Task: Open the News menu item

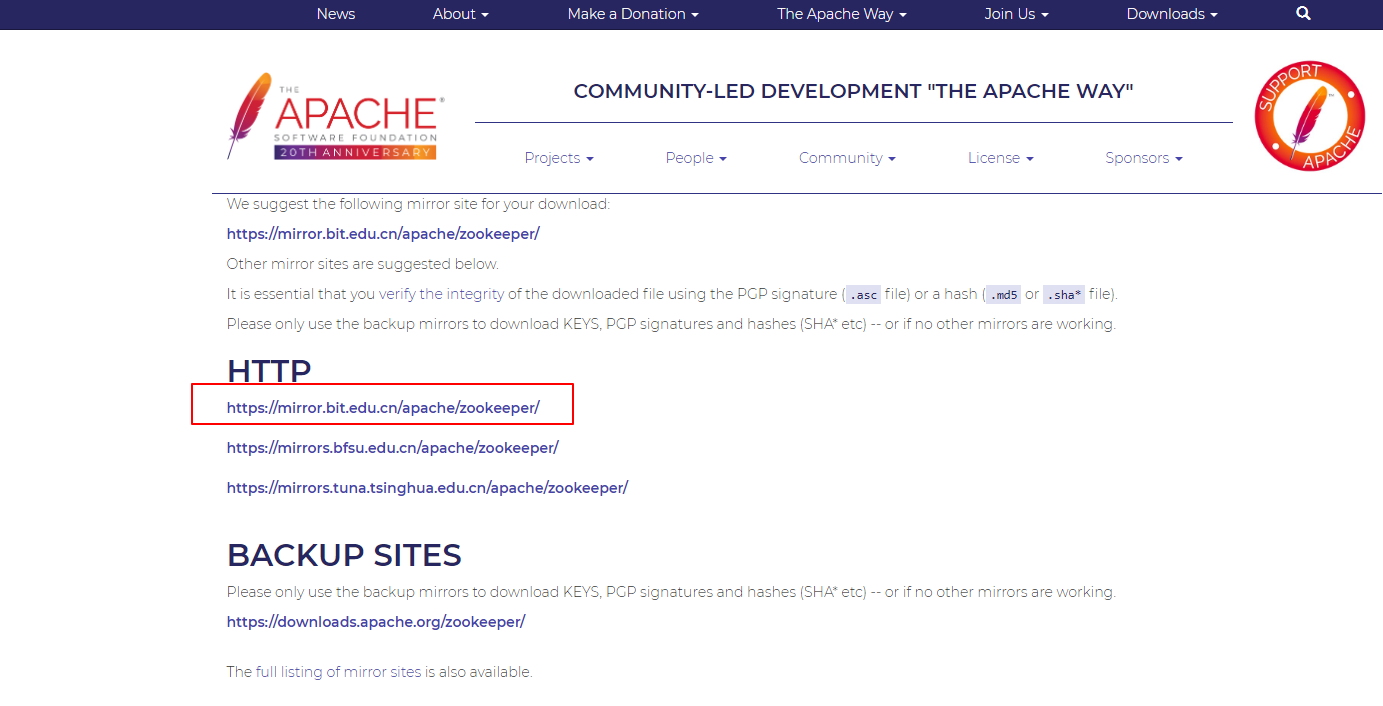Action: click(336, 14)
